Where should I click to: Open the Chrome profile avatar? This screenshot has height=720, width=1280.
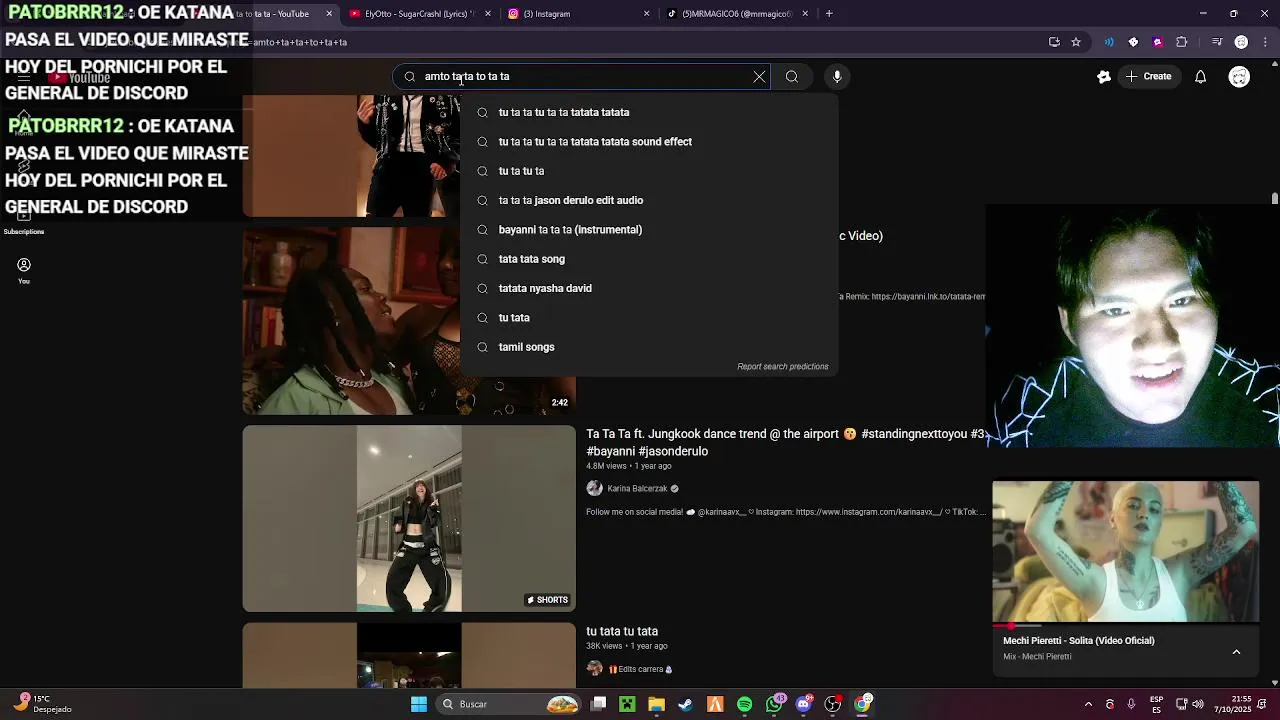point(1241,42)
